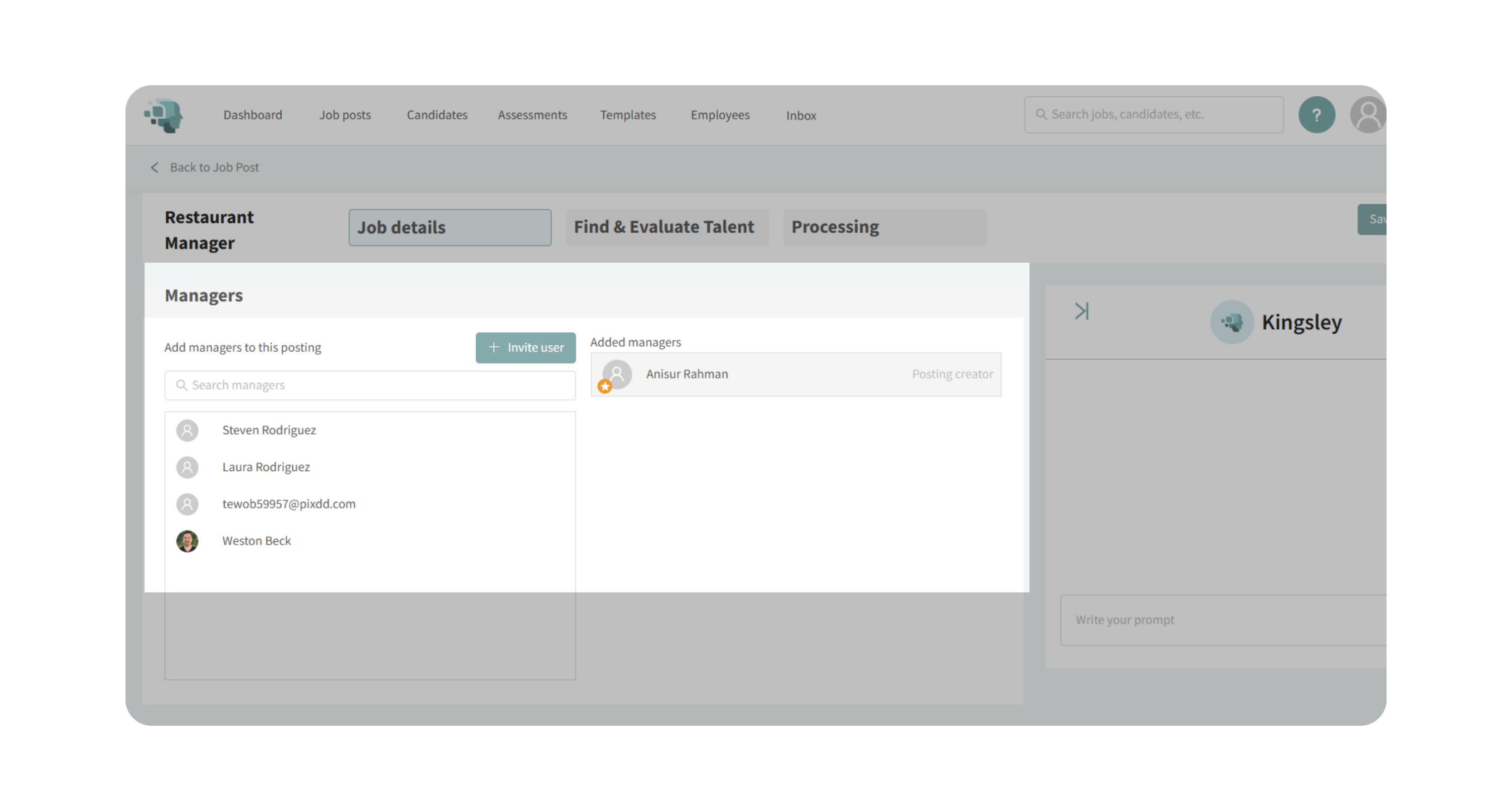Add Laura Rodriguez as manager
This screenshot has height=811, width=1512.
click(266, 467)
